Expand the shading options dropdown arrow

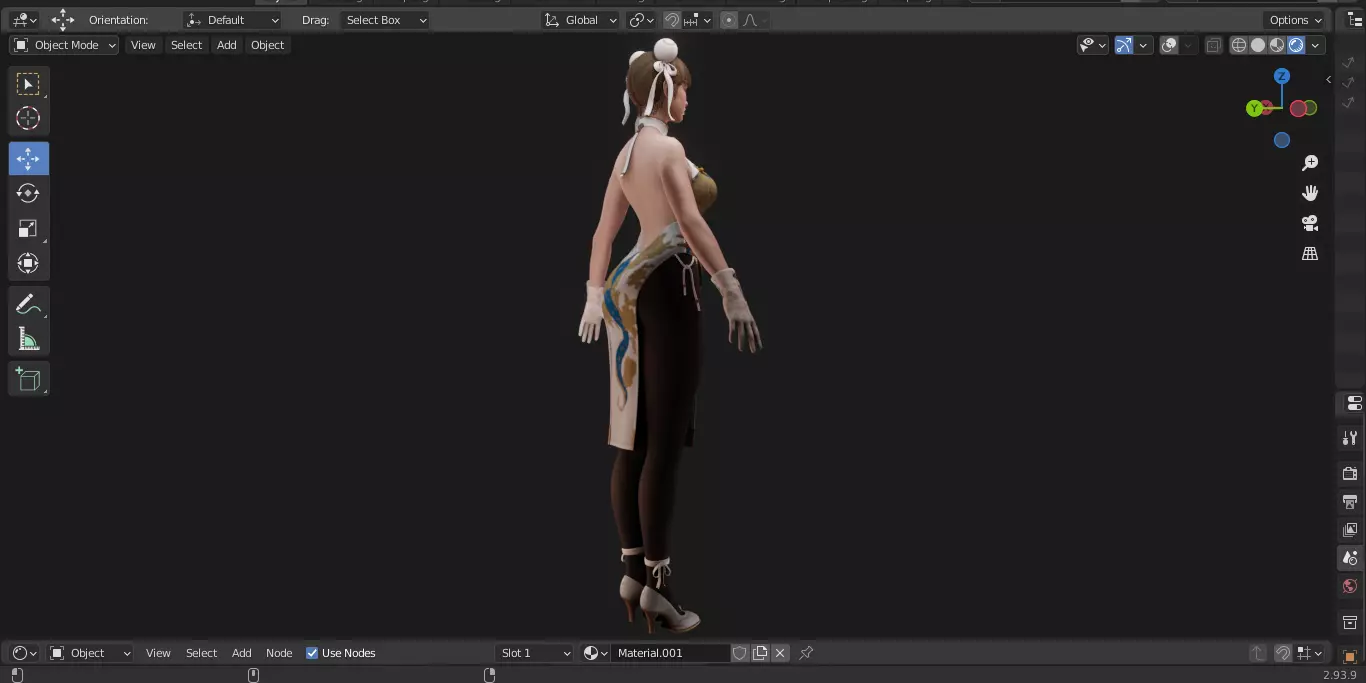pyautogui.click(x=1315, y=45)
